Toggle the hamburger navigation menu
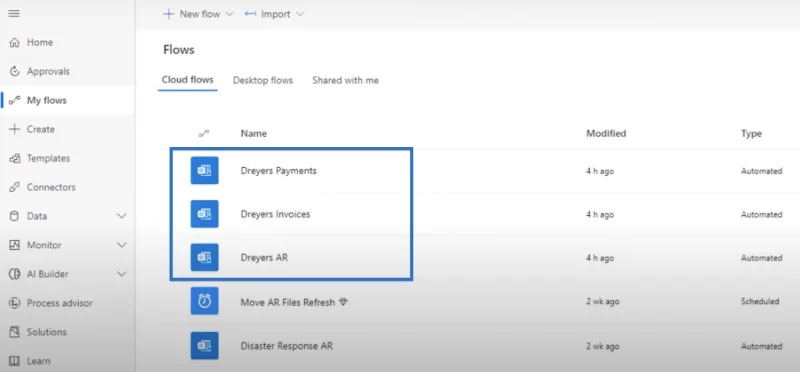 coord(14,14)
